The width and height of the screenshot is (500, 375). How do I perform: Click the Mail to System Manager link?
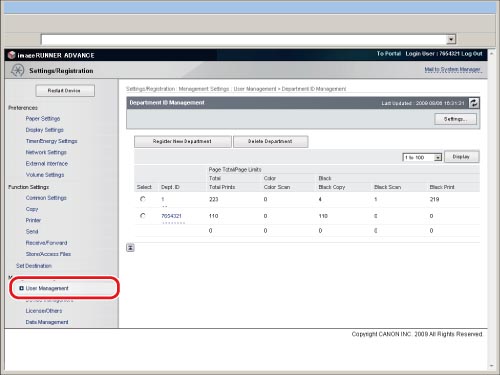tap(452, 70)
